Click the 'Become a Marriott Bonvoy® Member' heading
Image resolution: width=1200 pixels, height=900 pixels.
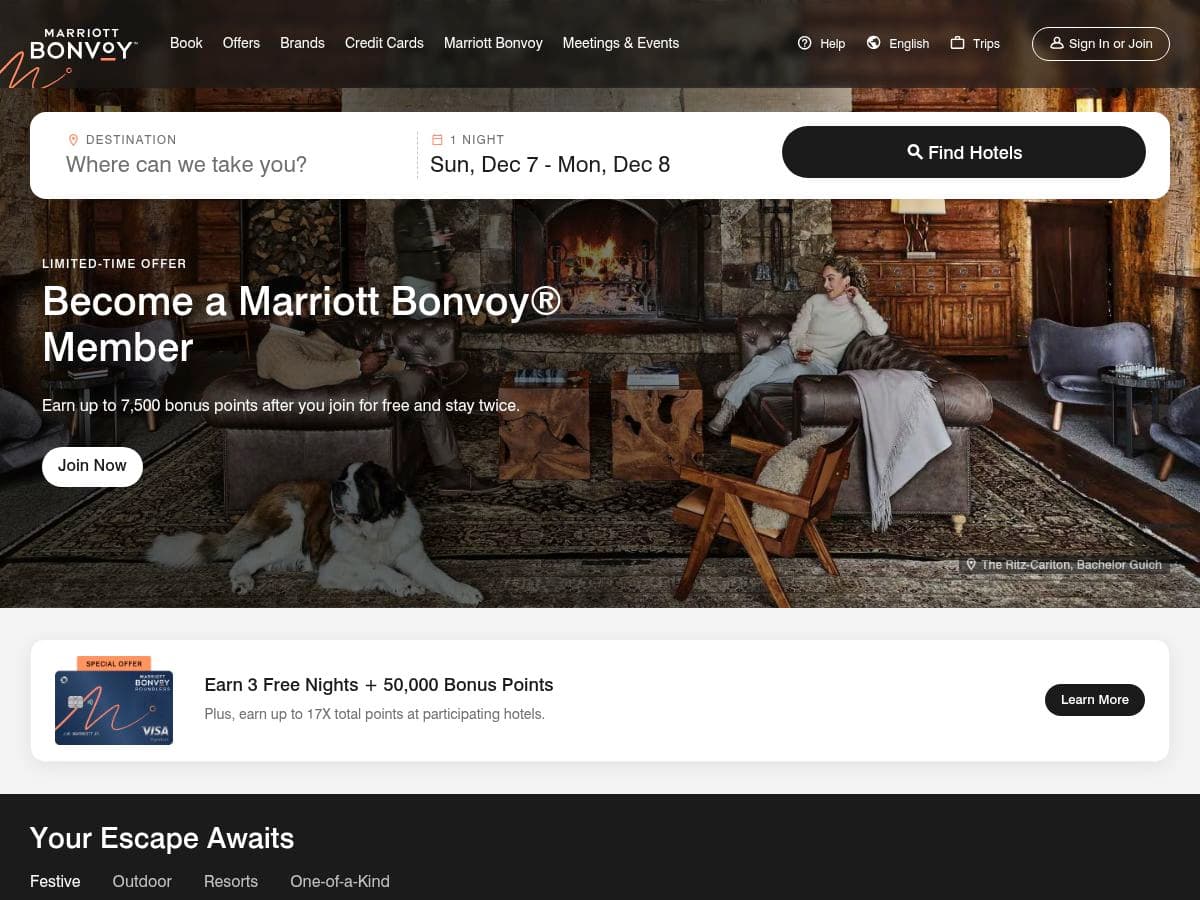pyautogui.click(x=302, y=324)
